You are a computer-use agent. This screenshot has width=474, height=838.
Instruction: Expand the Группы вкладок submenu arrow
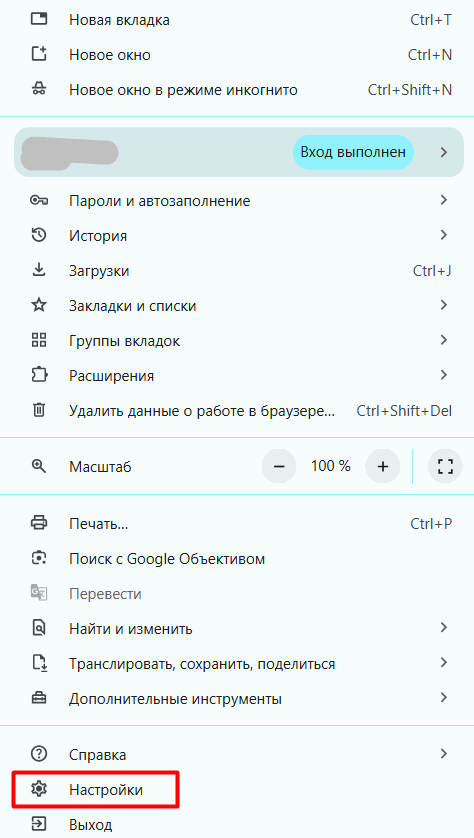point(443,339)
